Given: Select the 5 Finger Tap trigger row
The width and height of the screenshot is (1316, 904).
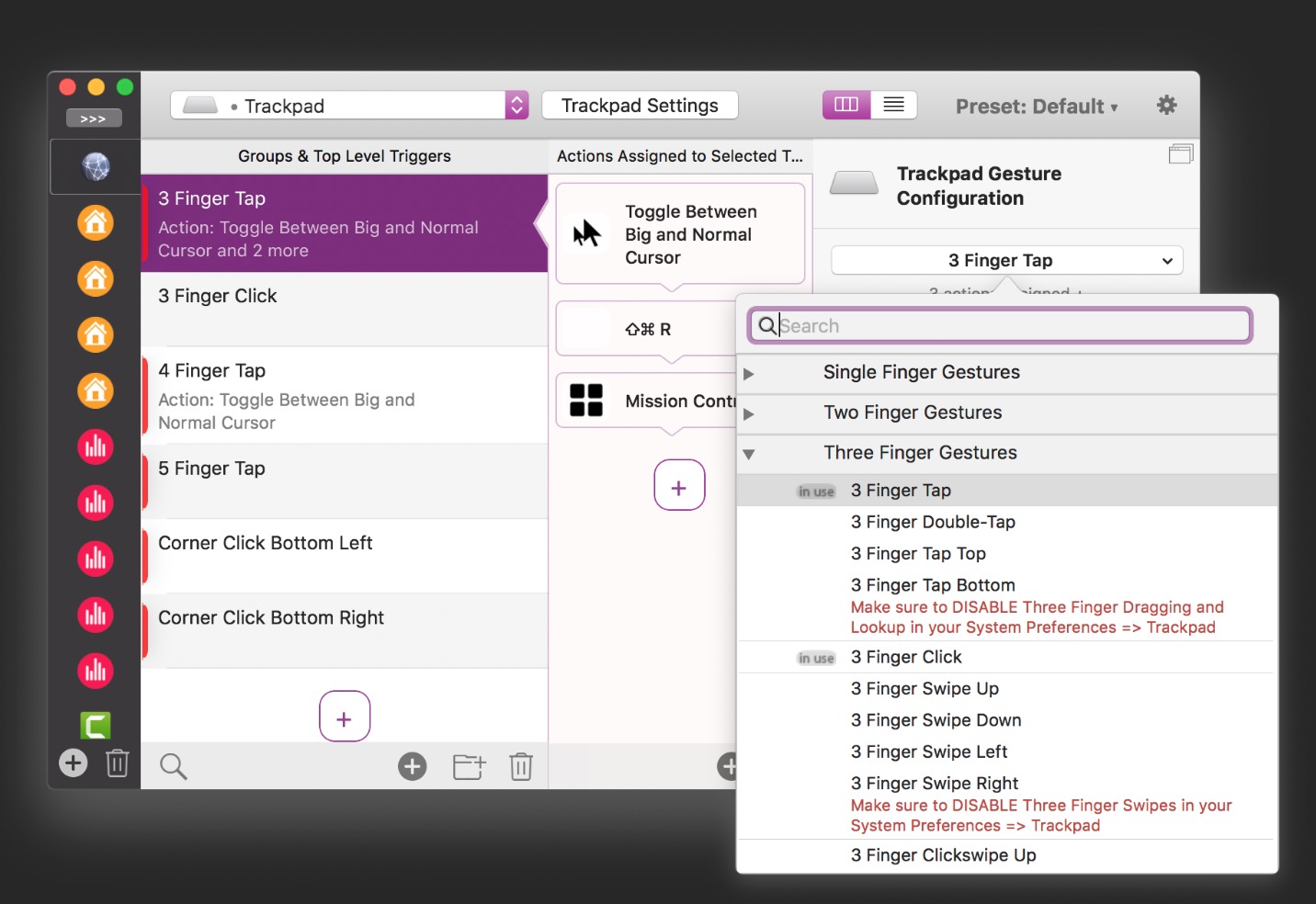Looking at the screenshot, I should point(345,481).
